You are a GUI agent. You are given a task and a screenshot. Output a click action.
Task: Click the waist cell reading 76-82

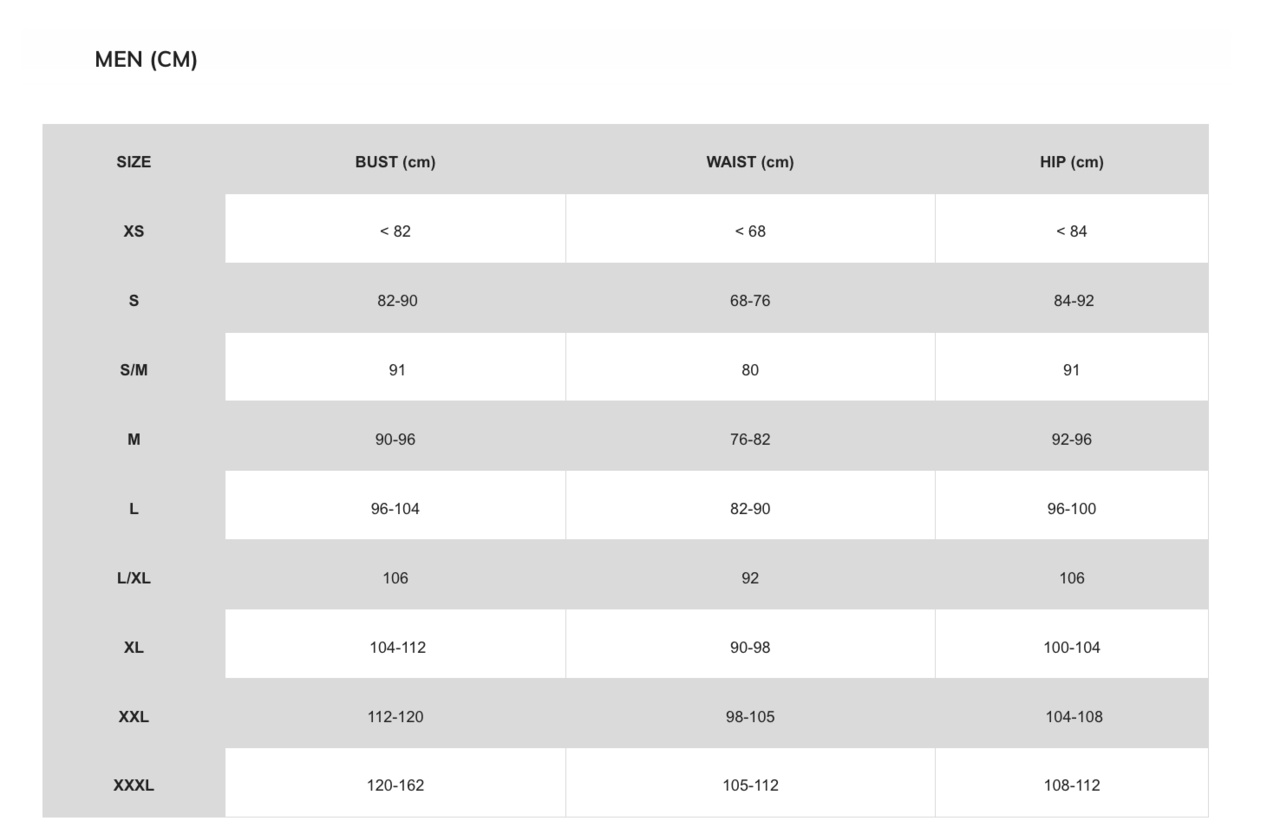coord(750,440)
